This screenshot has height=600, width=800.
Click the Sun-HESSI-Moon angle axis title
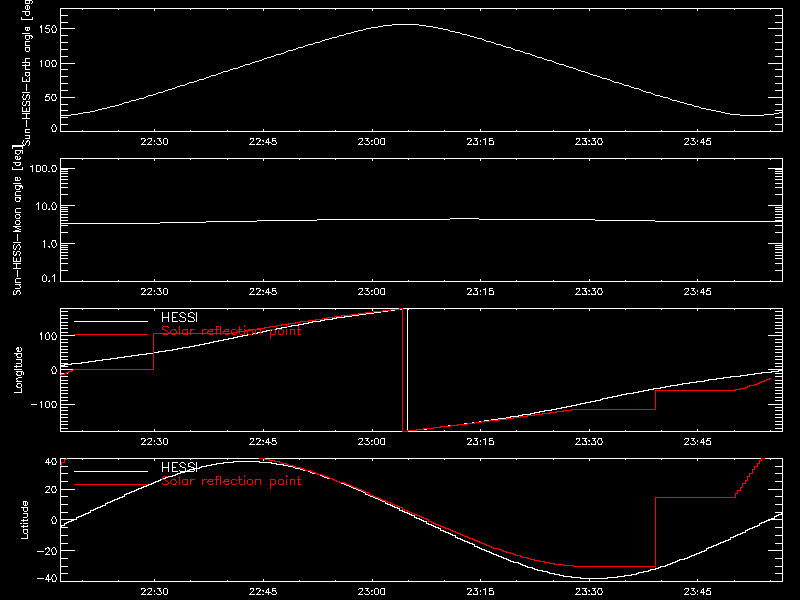click(x=17, y=220)
